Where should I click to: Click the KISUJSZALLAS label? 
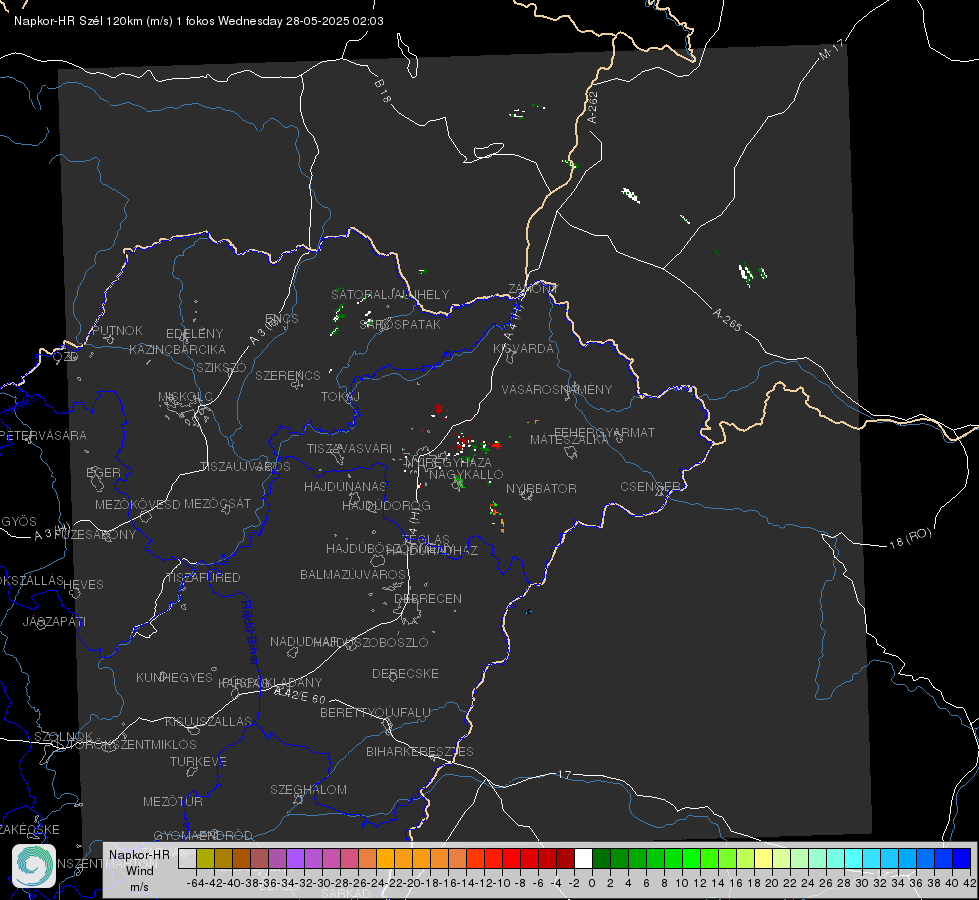point(208,721)
